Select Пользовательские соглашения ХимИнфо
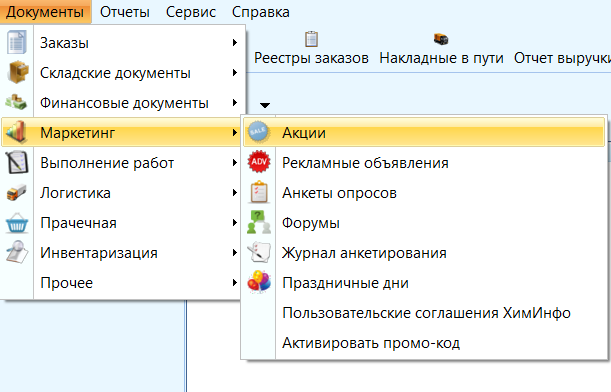Viewport: 611px width, 392px height. (424, 313)
